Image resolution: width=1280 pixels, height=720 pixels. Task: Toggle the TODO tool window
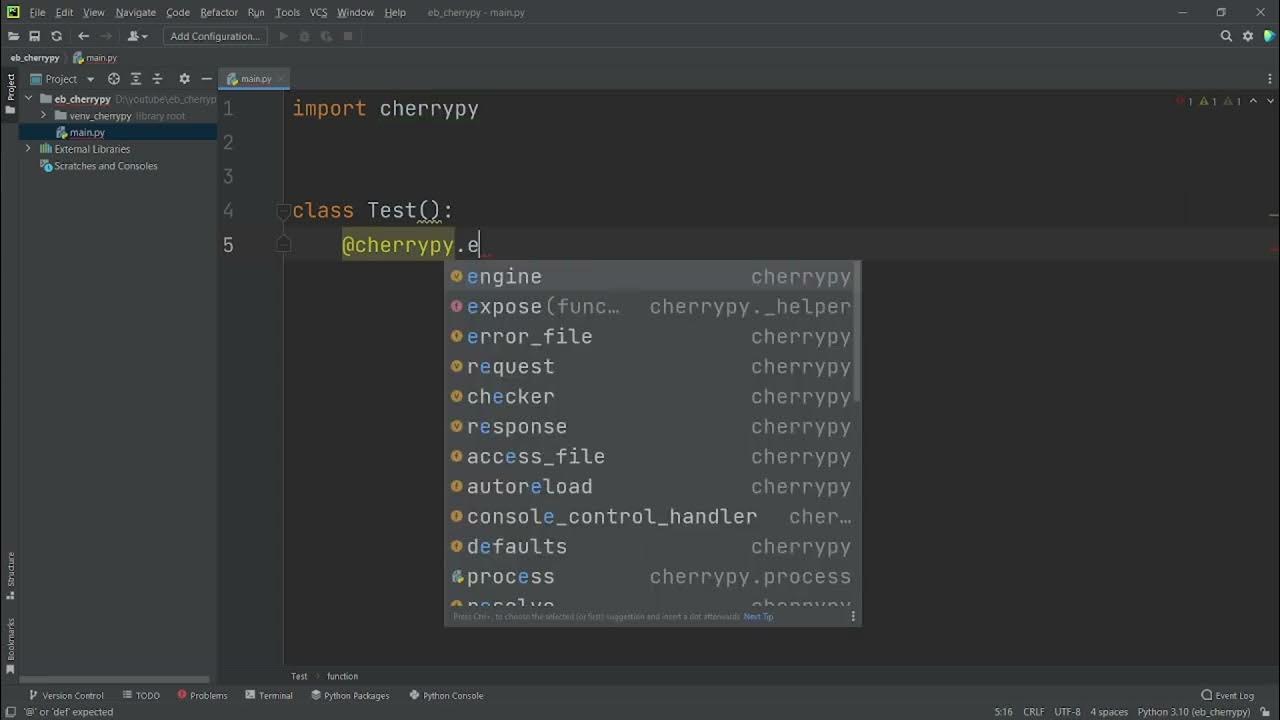[141, 695]
